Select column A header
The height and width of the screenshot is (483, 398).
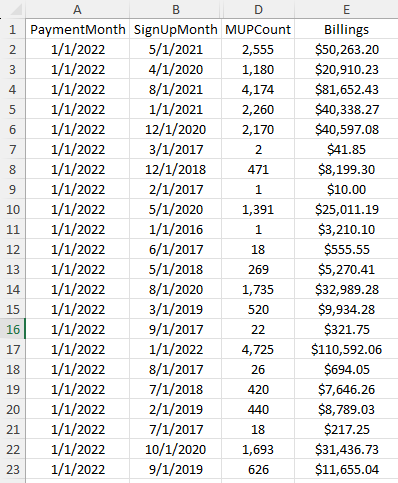click(x=77, y=10)
